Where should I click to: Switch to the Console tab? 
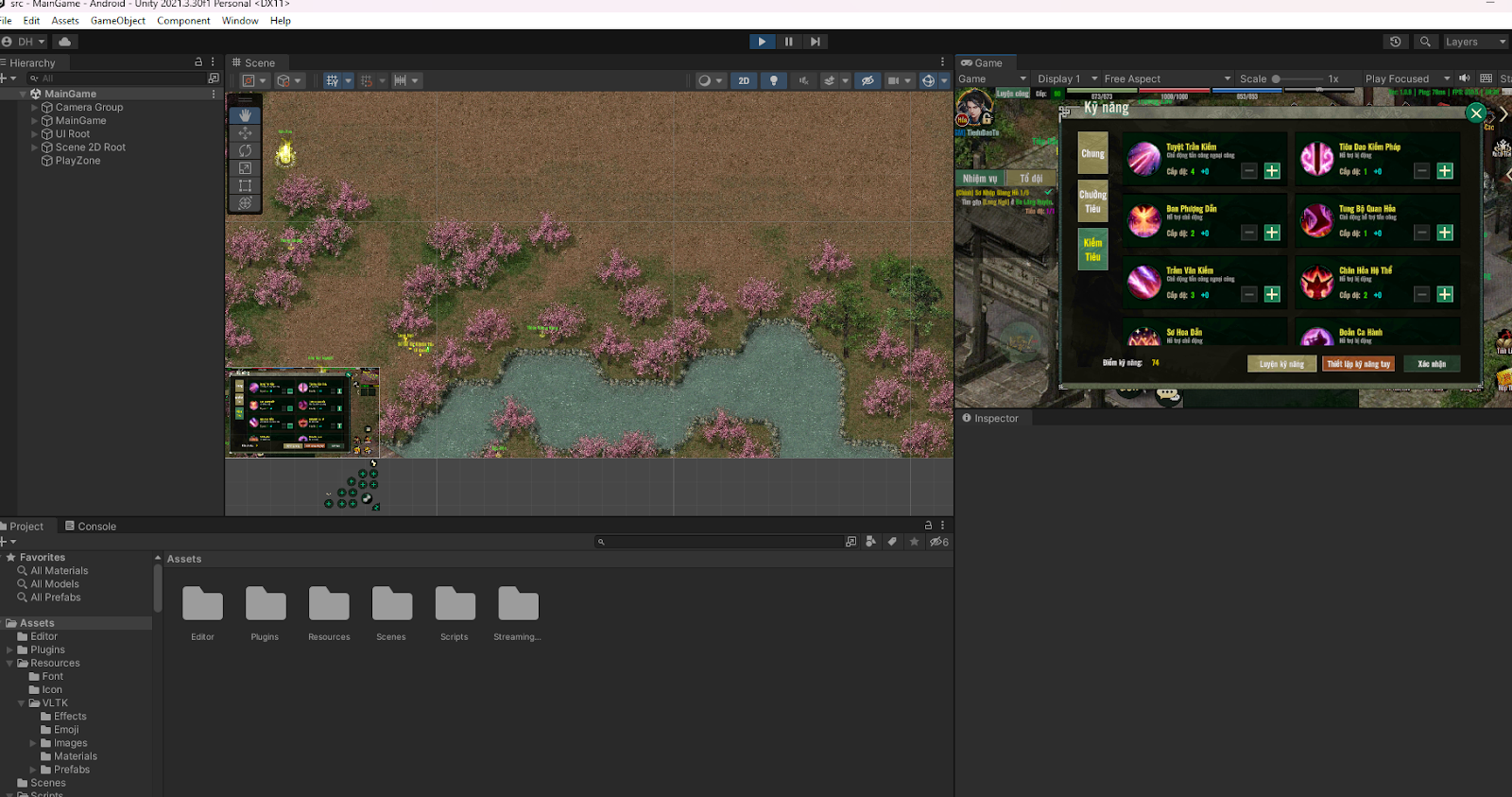click(x=91, y=526)
